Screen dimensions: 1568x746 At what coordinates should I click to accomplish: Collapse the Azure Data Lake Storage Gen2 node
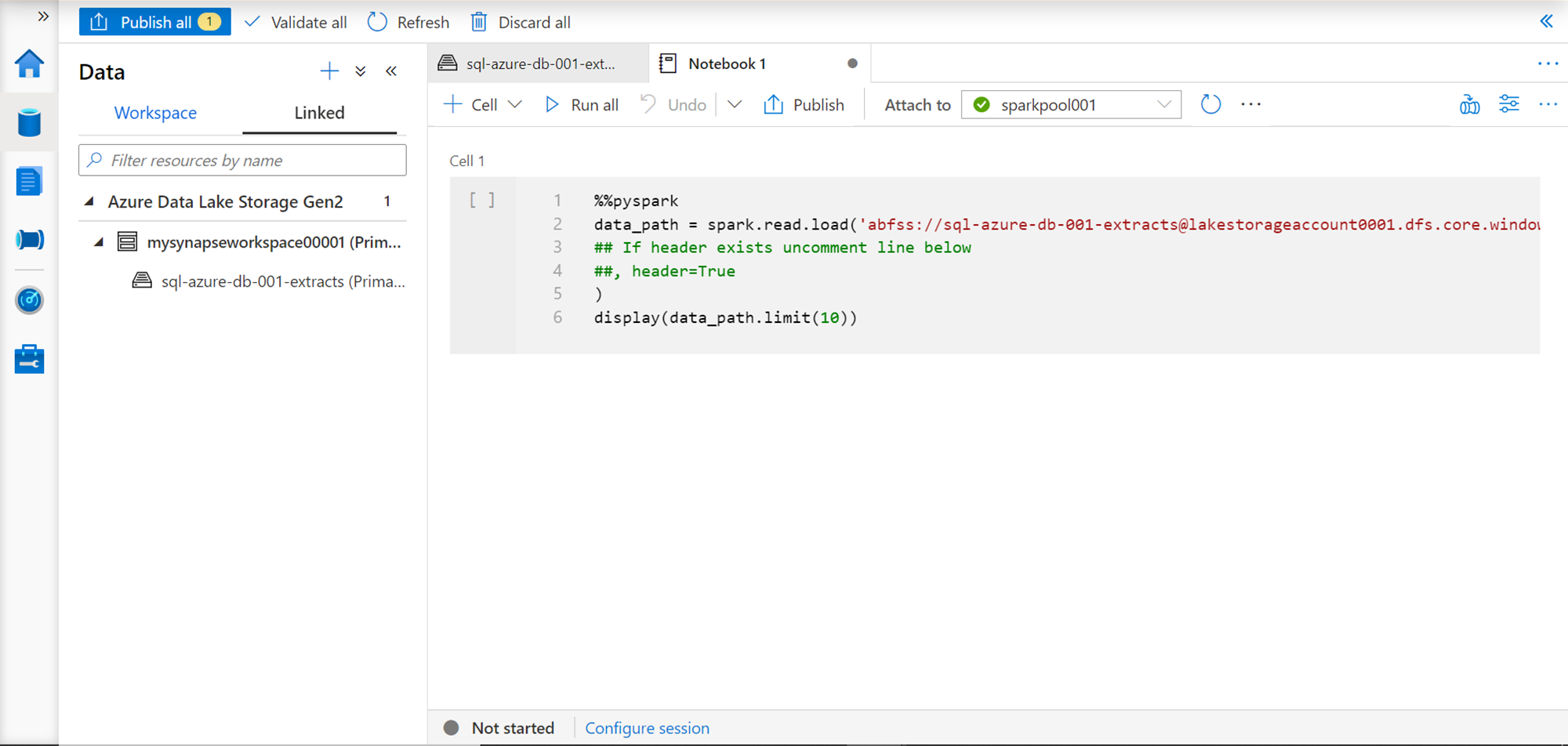pyautogui.click(x=89, y=202)
